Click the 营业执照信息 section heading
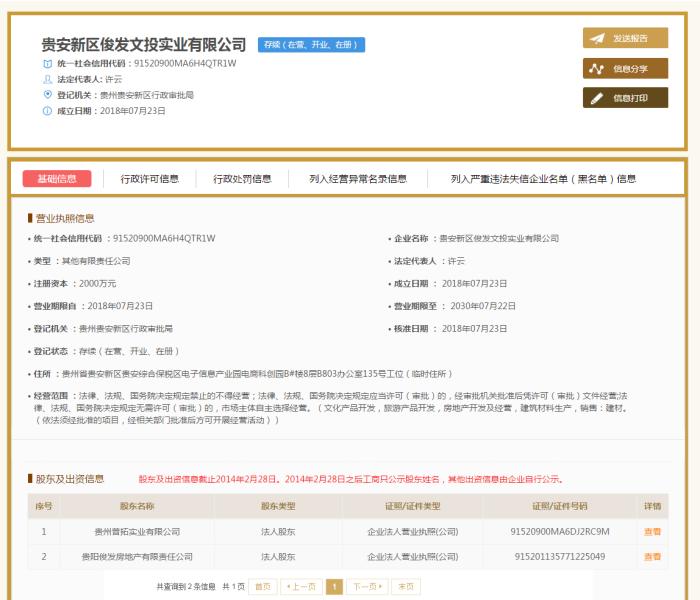Screen dimensions: 700x600 [x=65, y=218]
